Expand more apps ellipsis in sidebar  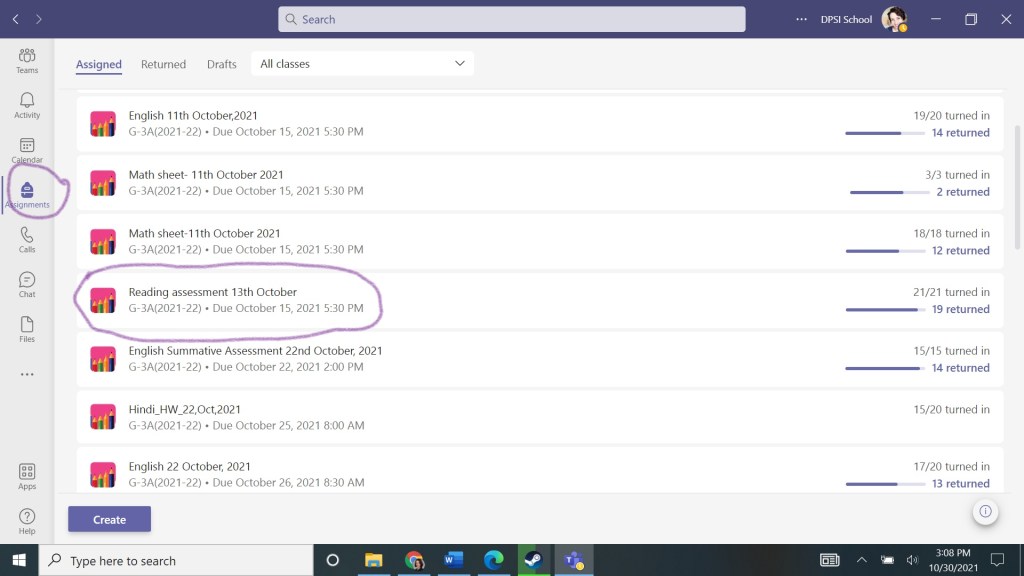27,374
